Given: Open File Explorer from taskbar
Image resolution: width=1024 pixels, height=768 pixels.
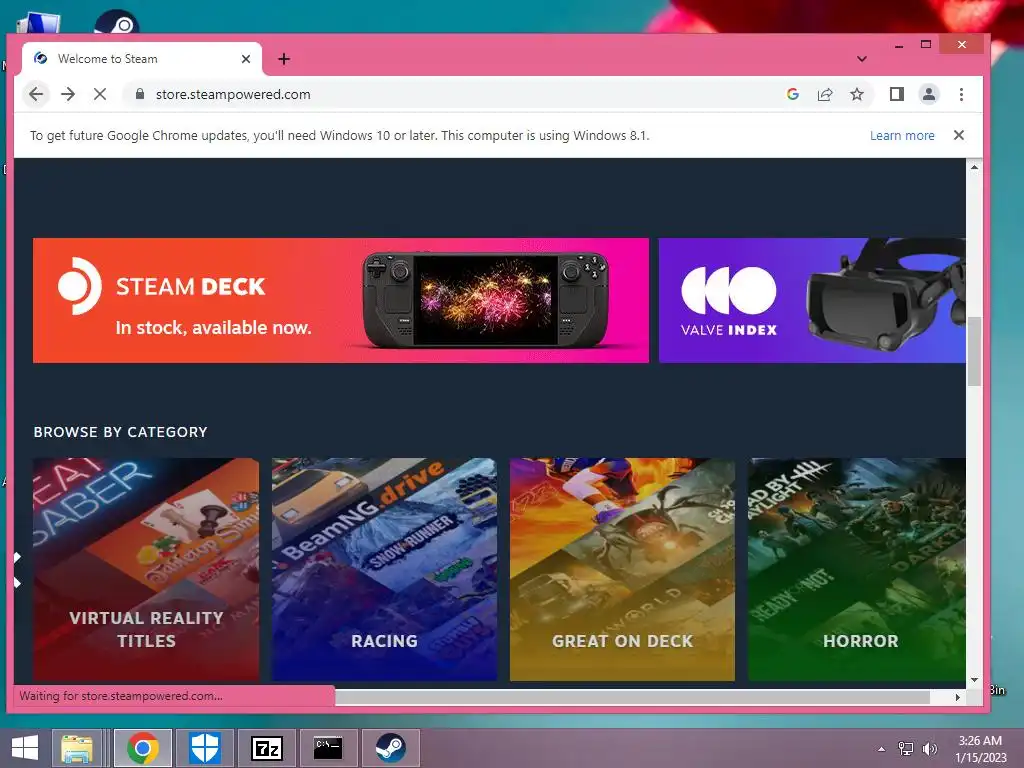Looking at the screenshot, I should [77, 748].
